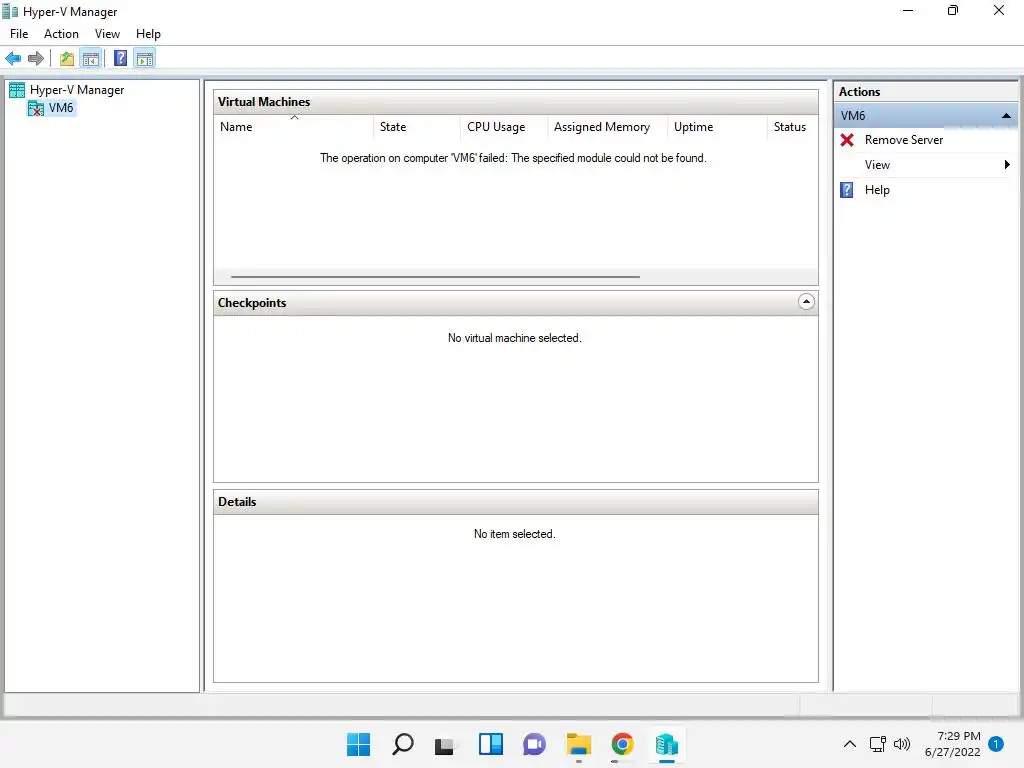
Task: Click the blue Help toolbar icon
Action: 120,59
